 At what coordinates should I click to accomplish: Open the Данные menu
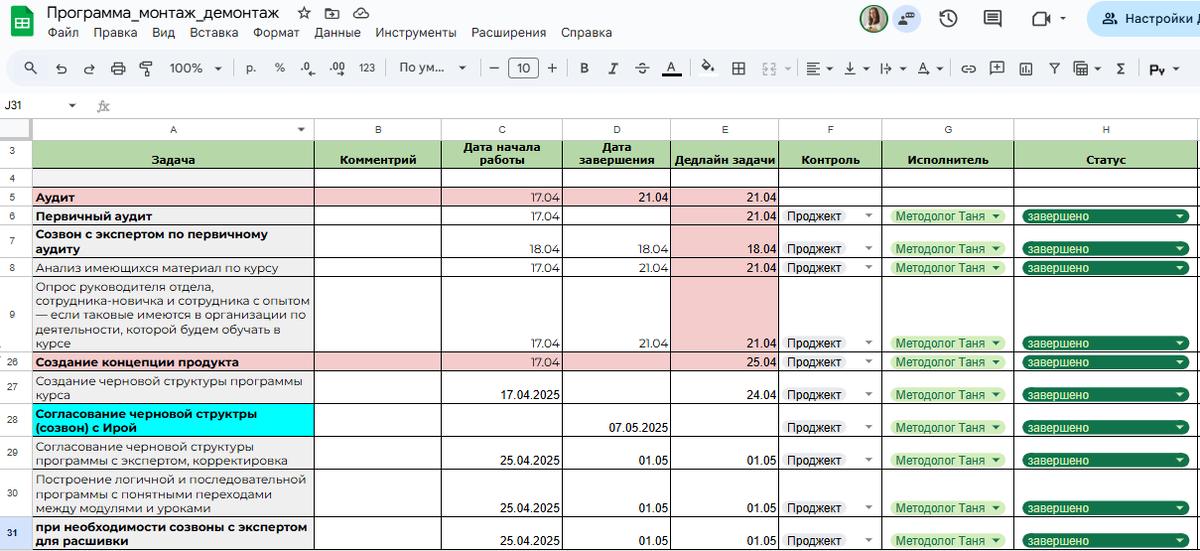click(x=337, y=32)
